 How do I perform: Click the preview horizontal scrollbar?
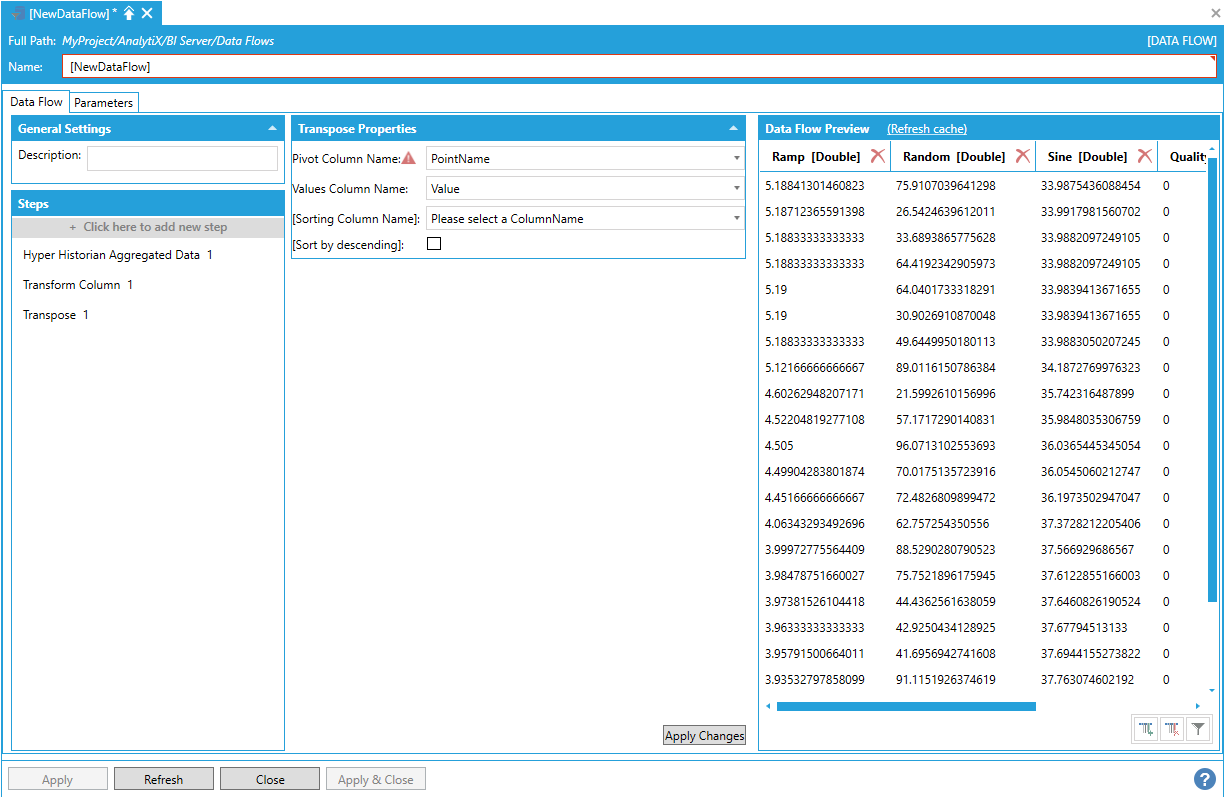point(905,706)
